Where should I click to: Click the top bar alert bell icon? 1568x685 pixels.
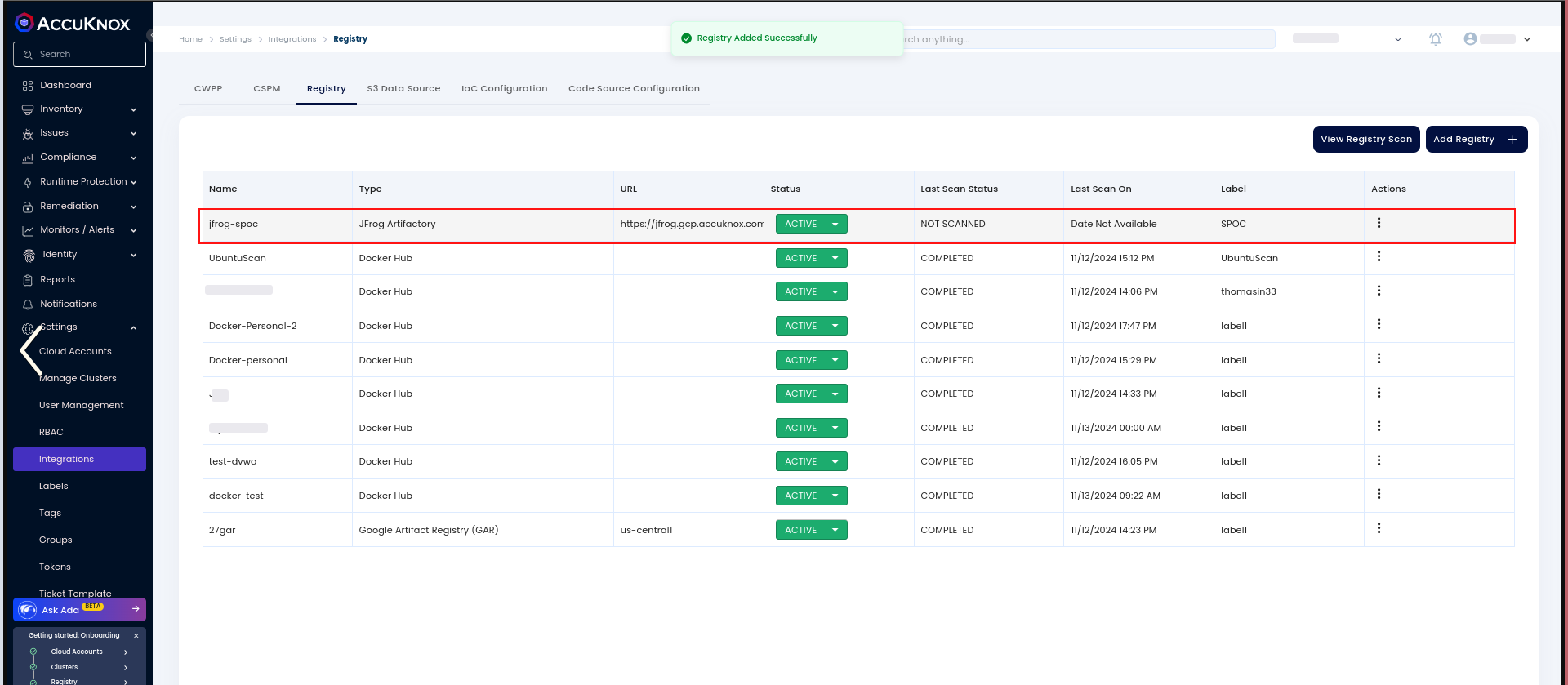(x=1435, y=39)
